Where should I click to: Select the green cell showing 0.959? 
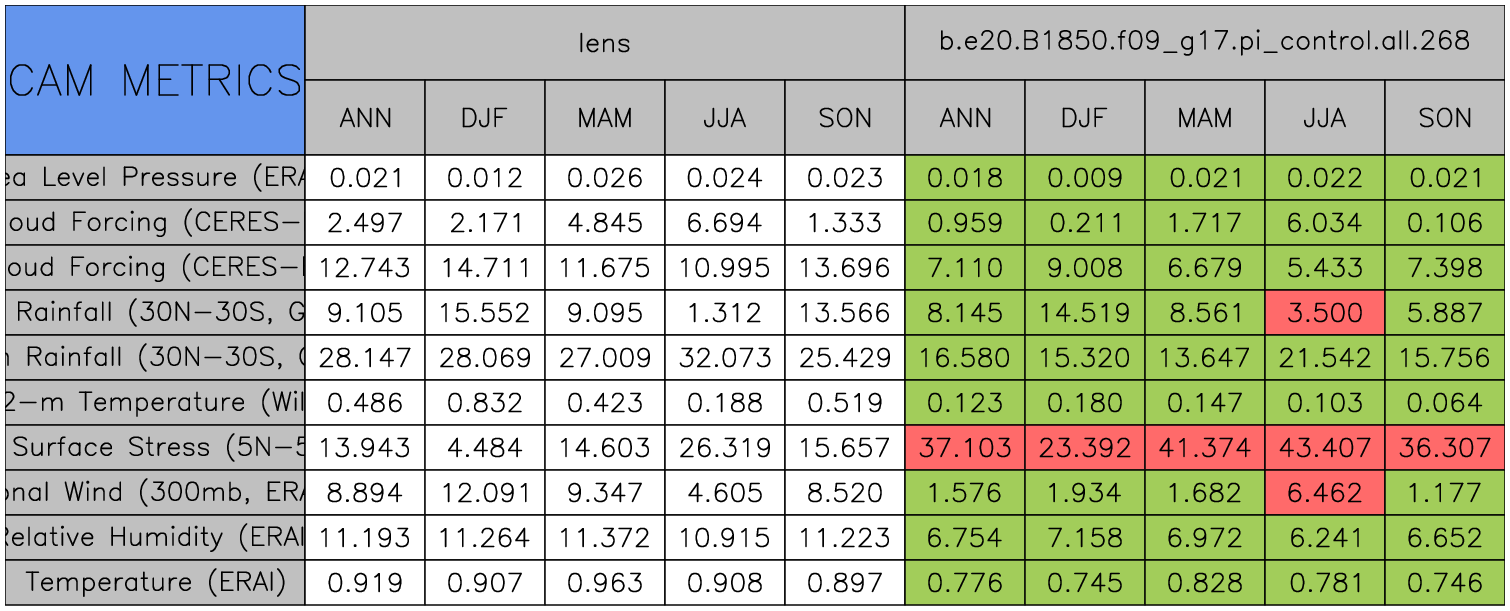click(x=964, y=223)
